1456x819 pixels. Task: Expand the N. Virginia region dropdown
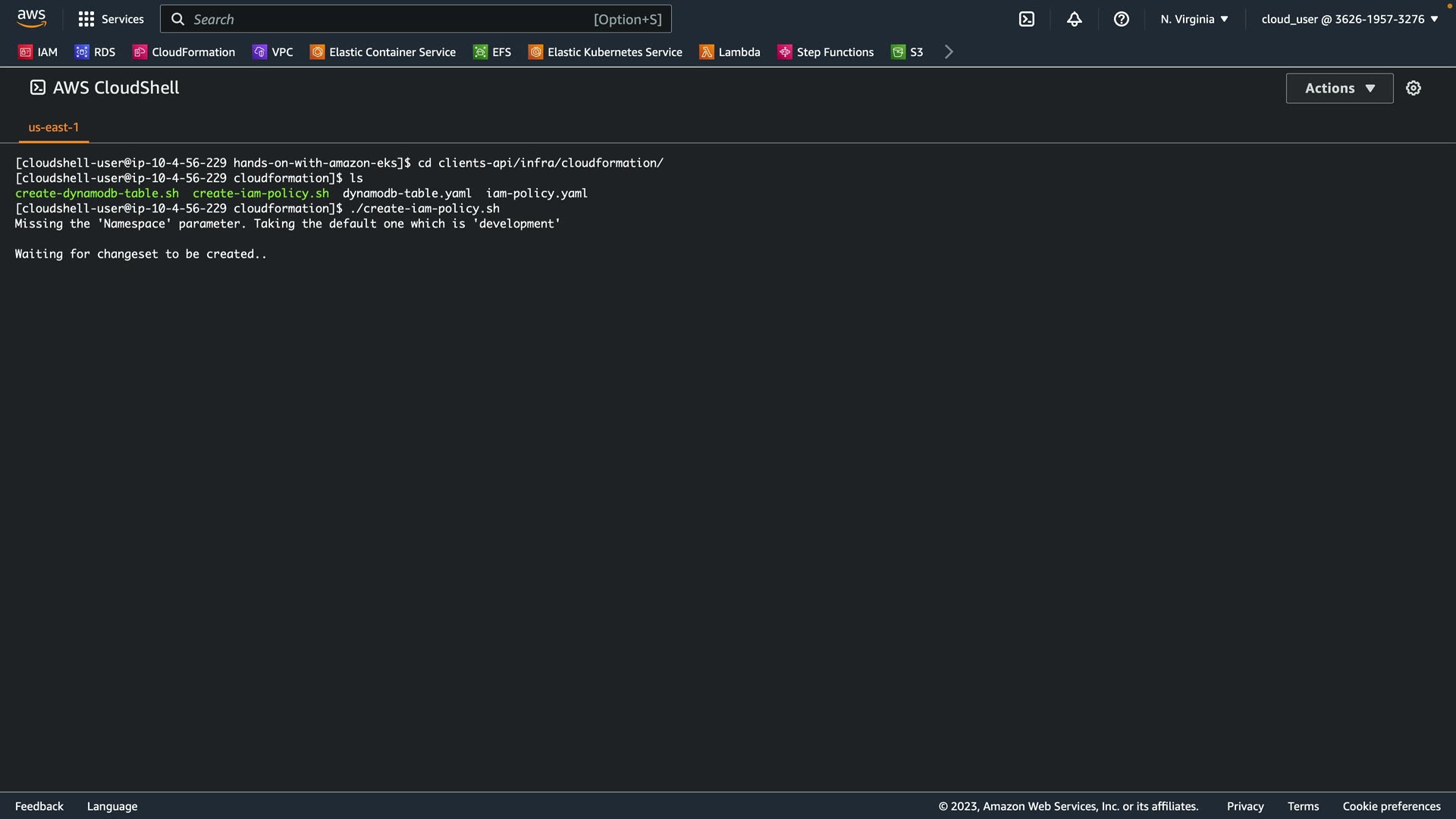(1194, 19)
